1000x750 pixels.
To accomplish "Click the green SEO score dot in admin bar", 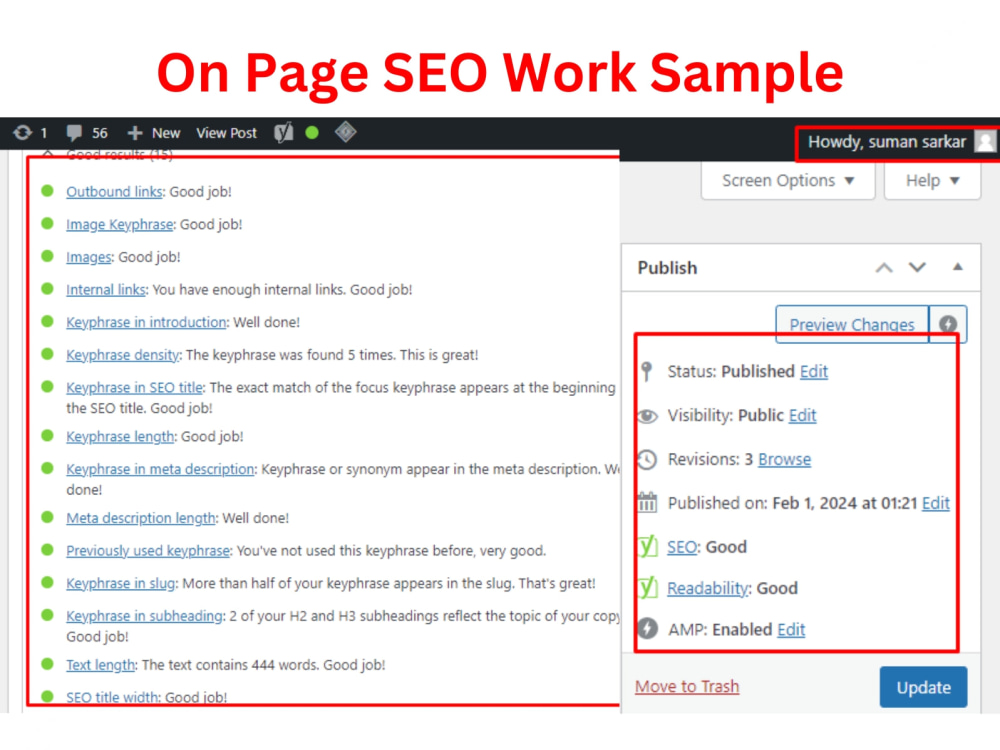I will click(312, 133).
